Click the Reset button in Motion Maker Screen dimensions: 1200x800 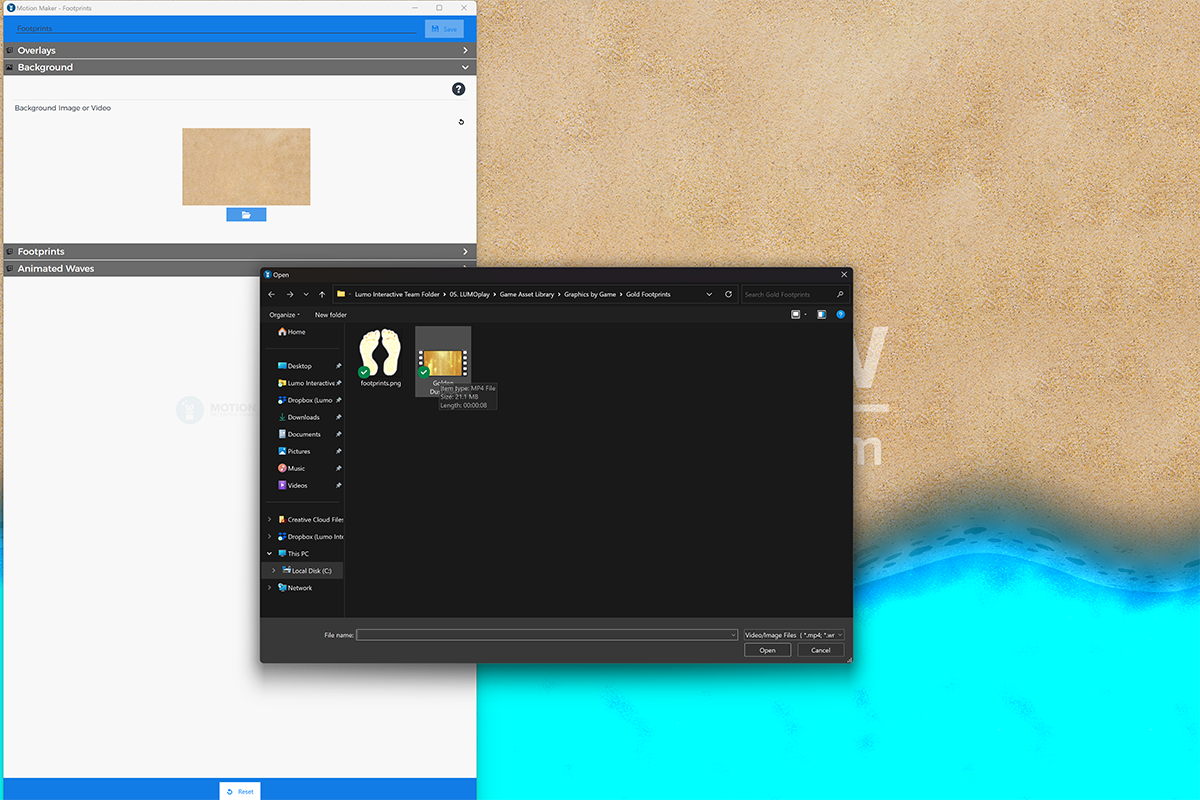pos(240,791)
